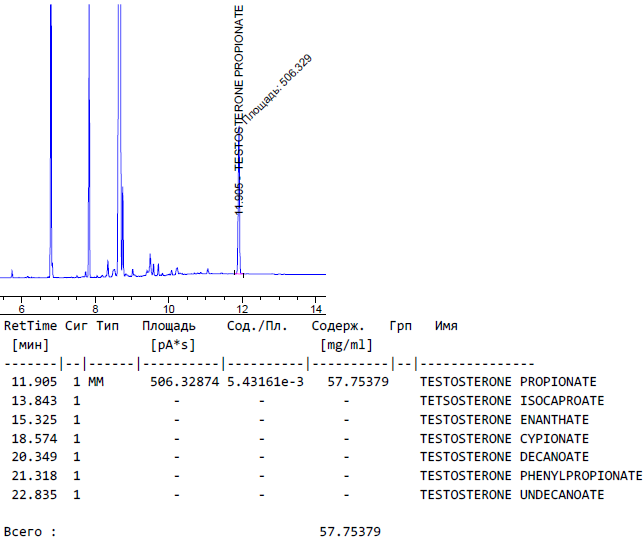Click the TESTOSTERONE CYPIONATE entry
This screenshot has width=644, height=546.
[504, 439]
